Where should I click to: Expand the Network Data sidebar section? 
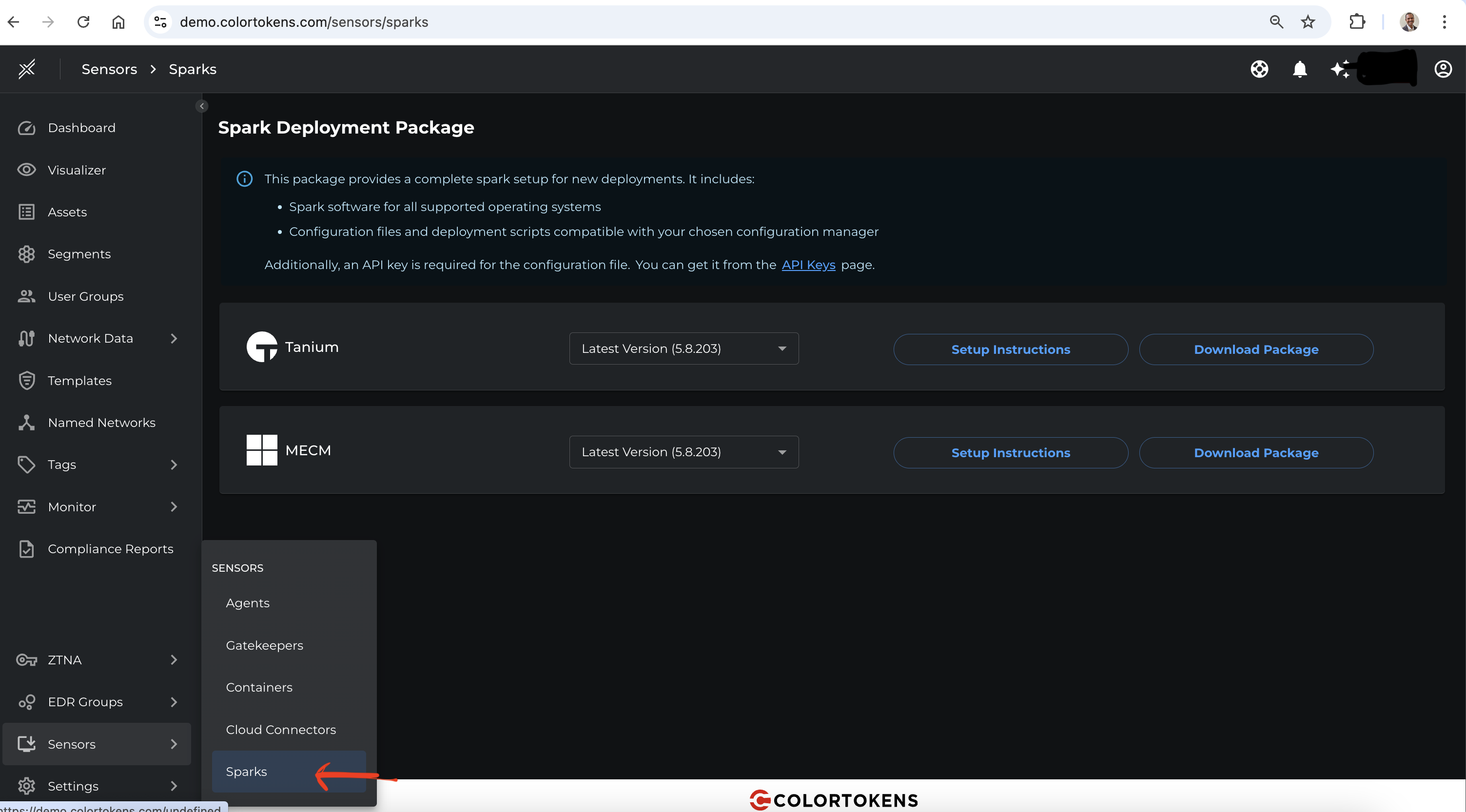point(174,338)
